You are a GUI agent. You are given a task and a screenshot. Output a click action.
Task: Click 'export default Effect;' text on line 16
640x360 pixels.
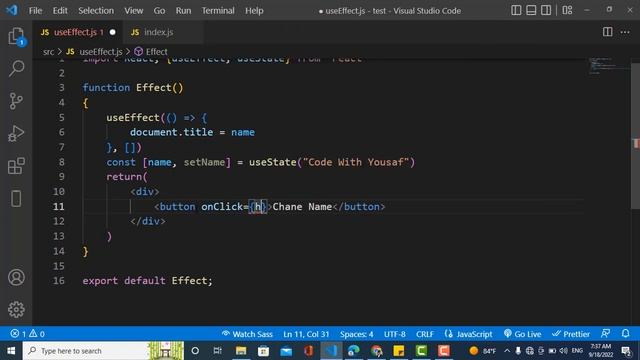pos(147,281)
